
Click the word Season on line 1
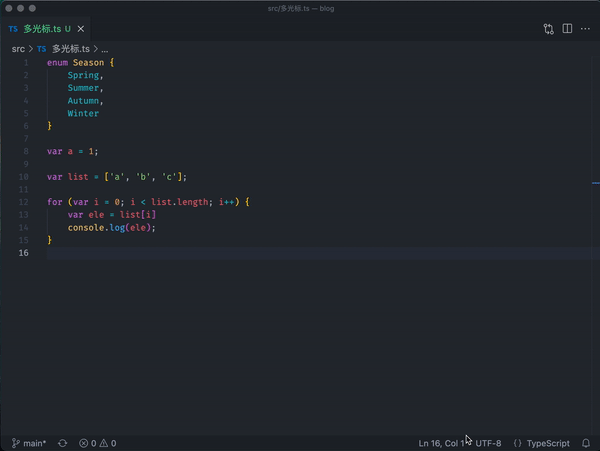[88, 62]
